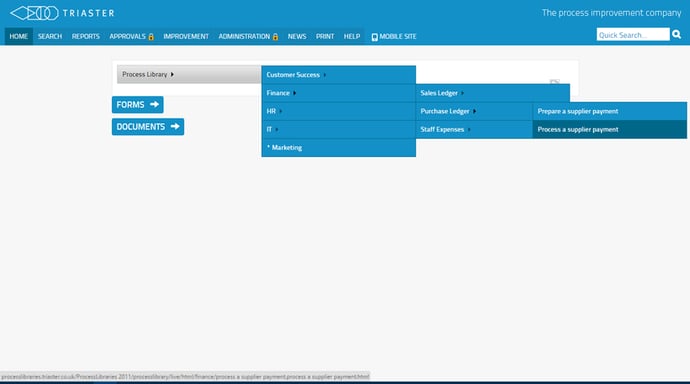Open the Purchase Ledger submenu

point(474,111)
